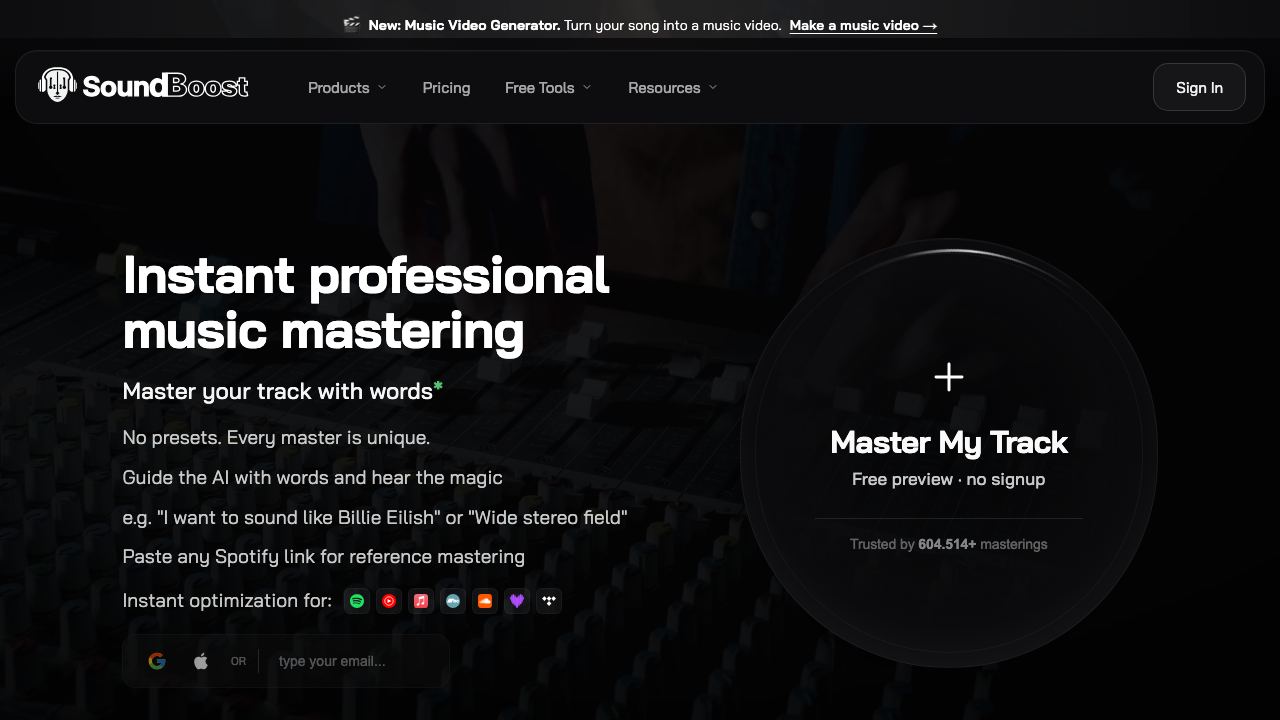Expand the Products dropdown menu
This screenshot has height=720, width=1280.
tap(347, 88)
